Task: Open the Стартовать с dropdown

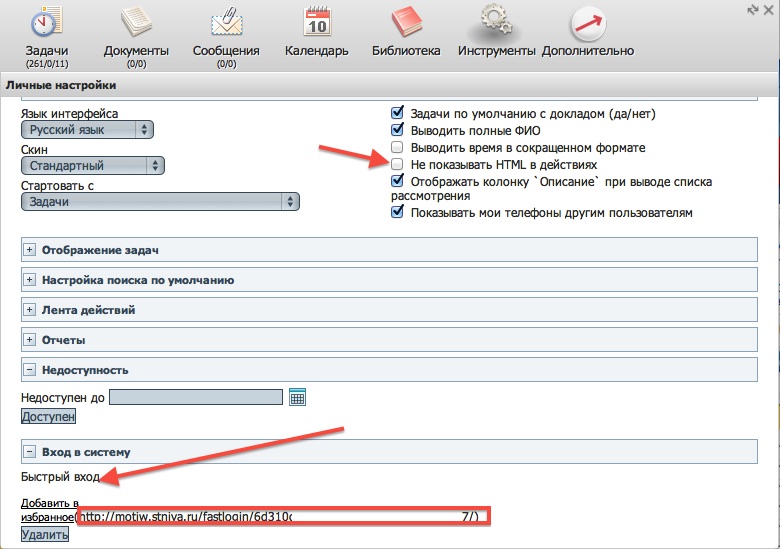Action: [x=160, y=201]
